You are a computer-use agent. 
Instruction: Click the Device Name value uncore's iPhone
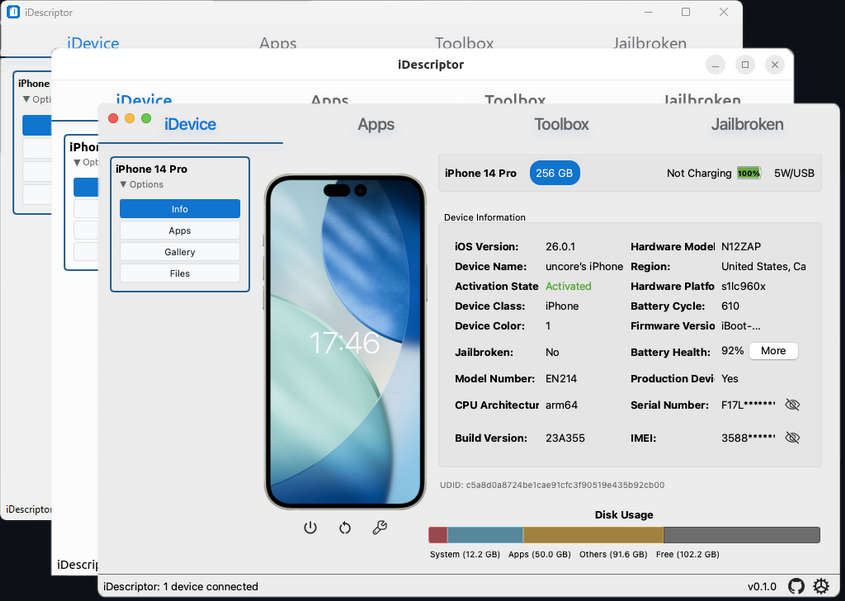tap(584, 266)
